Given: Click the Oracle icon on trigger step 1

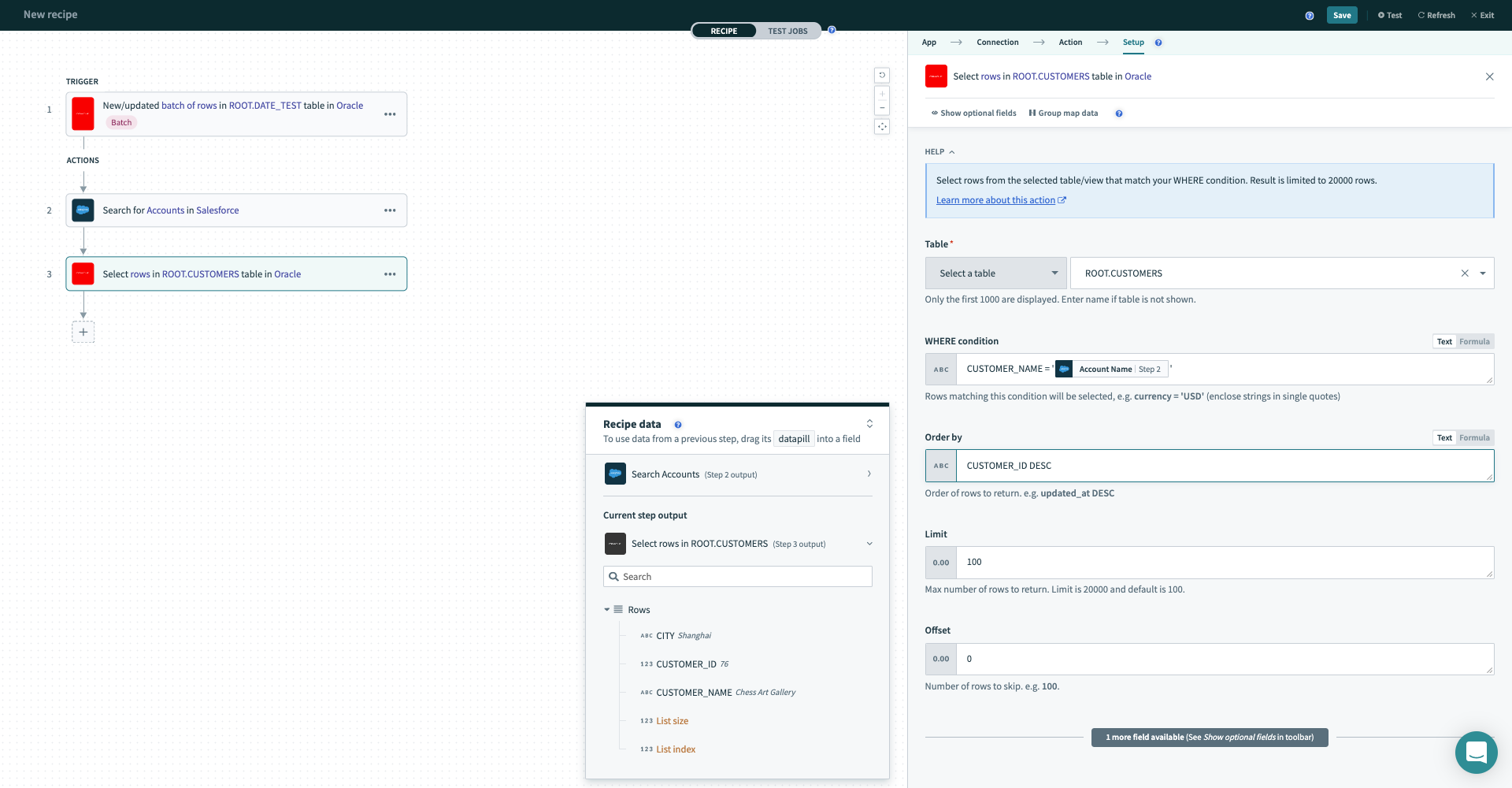Looking at the screenshot, I should click(x=83, y=113).
